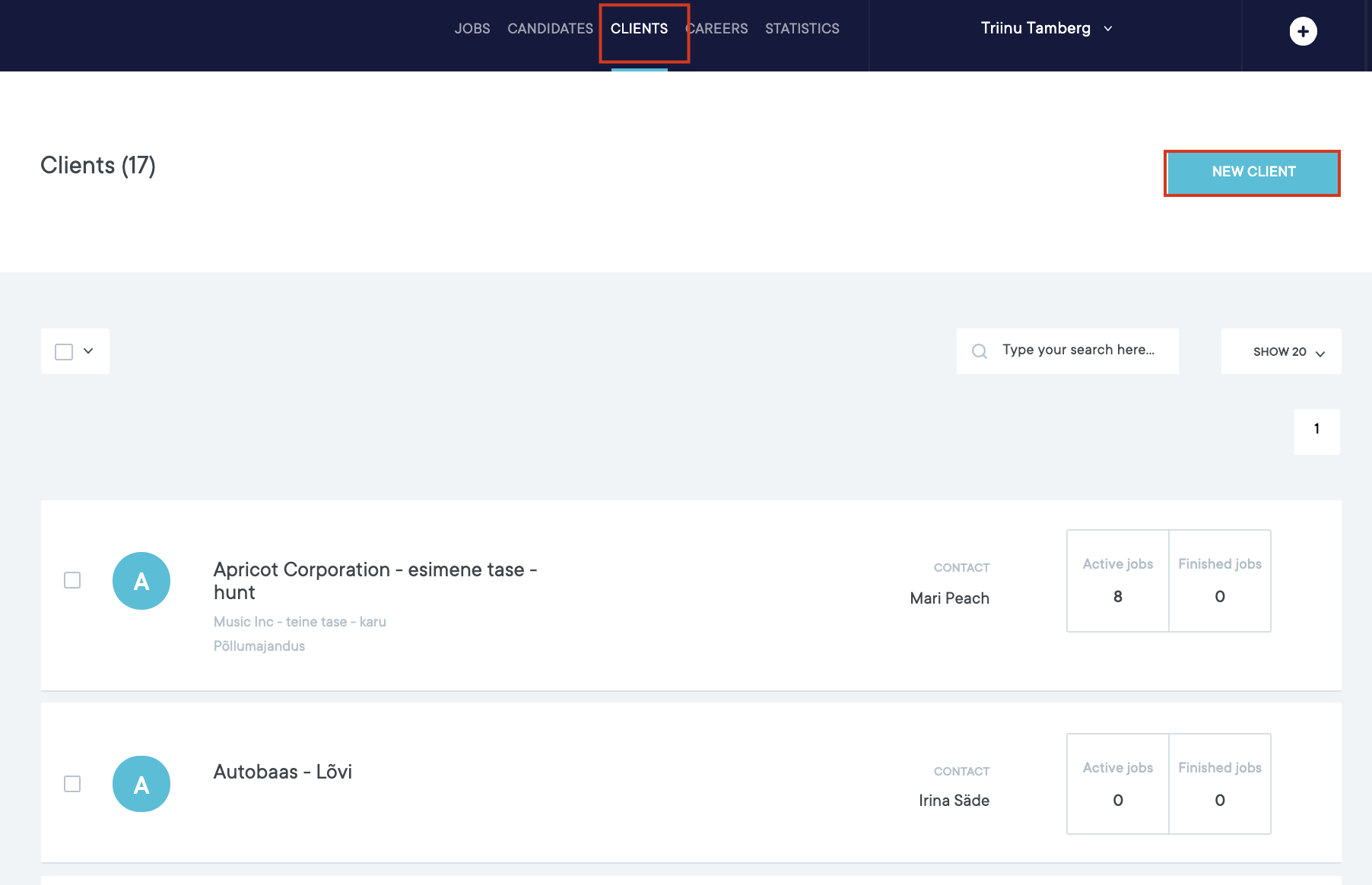Expand the bulk selection dropdown arrow
This screenshot has height=885, width=1372.
(88, 351)
